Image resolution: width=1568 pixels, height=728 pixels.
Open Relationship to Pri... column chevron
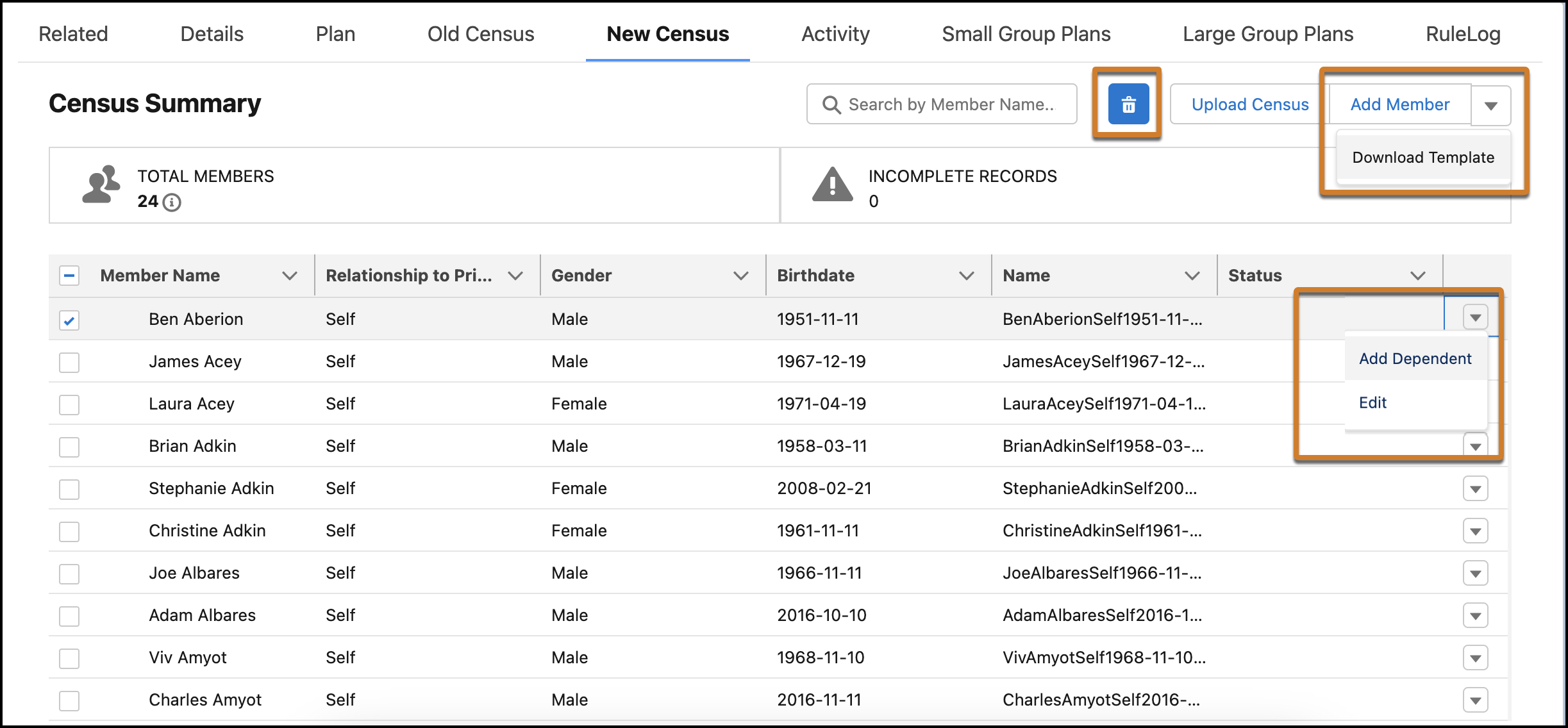(515, 276)
